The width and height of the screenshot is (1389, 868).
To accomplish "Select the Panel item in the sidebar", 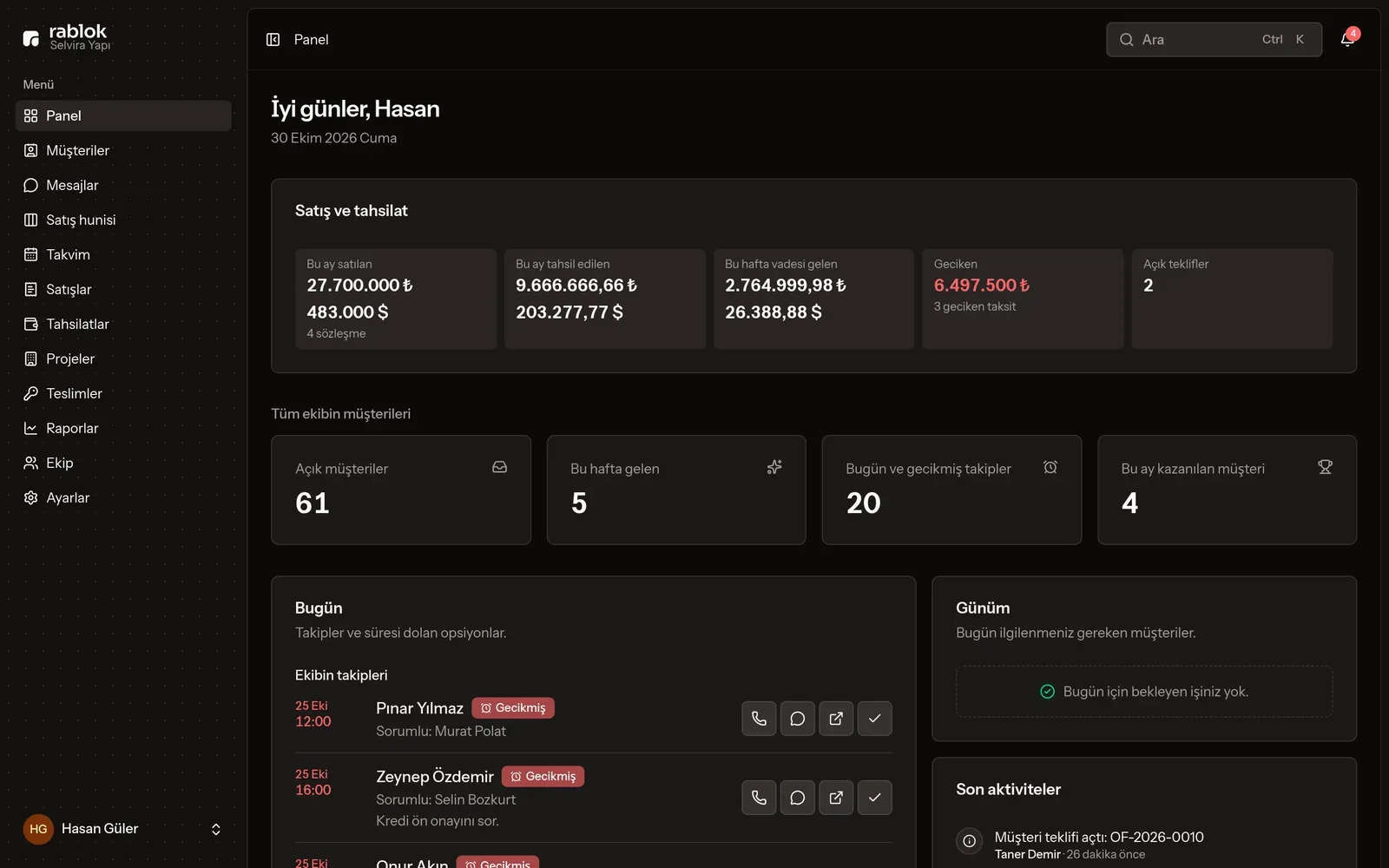I will (x=123, y=115).
